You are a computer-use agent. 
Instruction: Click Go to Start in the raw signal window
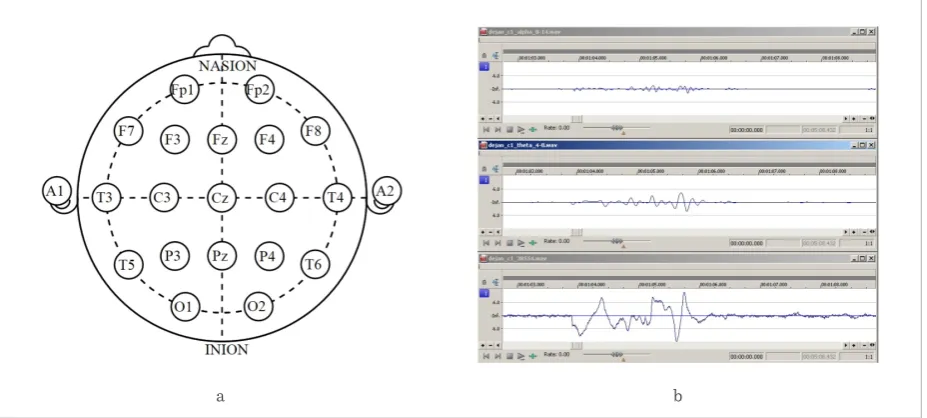click(x=486, y=356)
